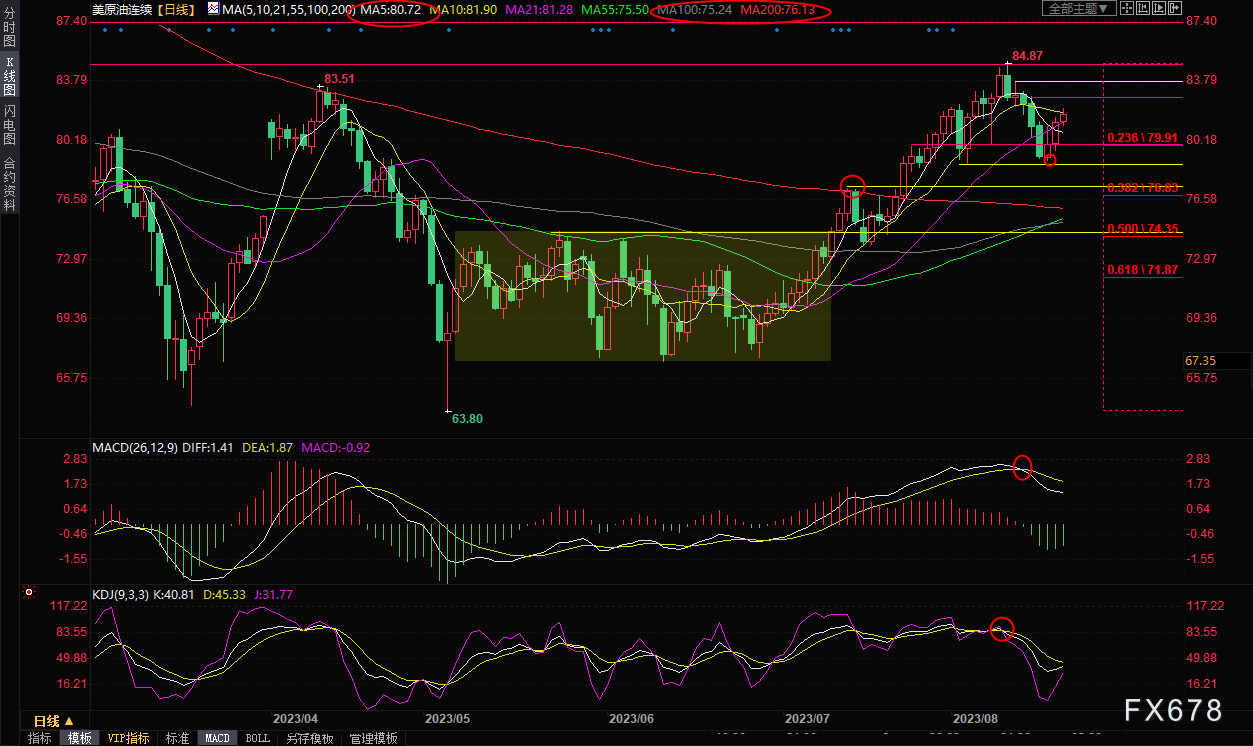Click the left-bar range measurement icon
The height and width of the screenshot is (746, 1253).
1145,8
